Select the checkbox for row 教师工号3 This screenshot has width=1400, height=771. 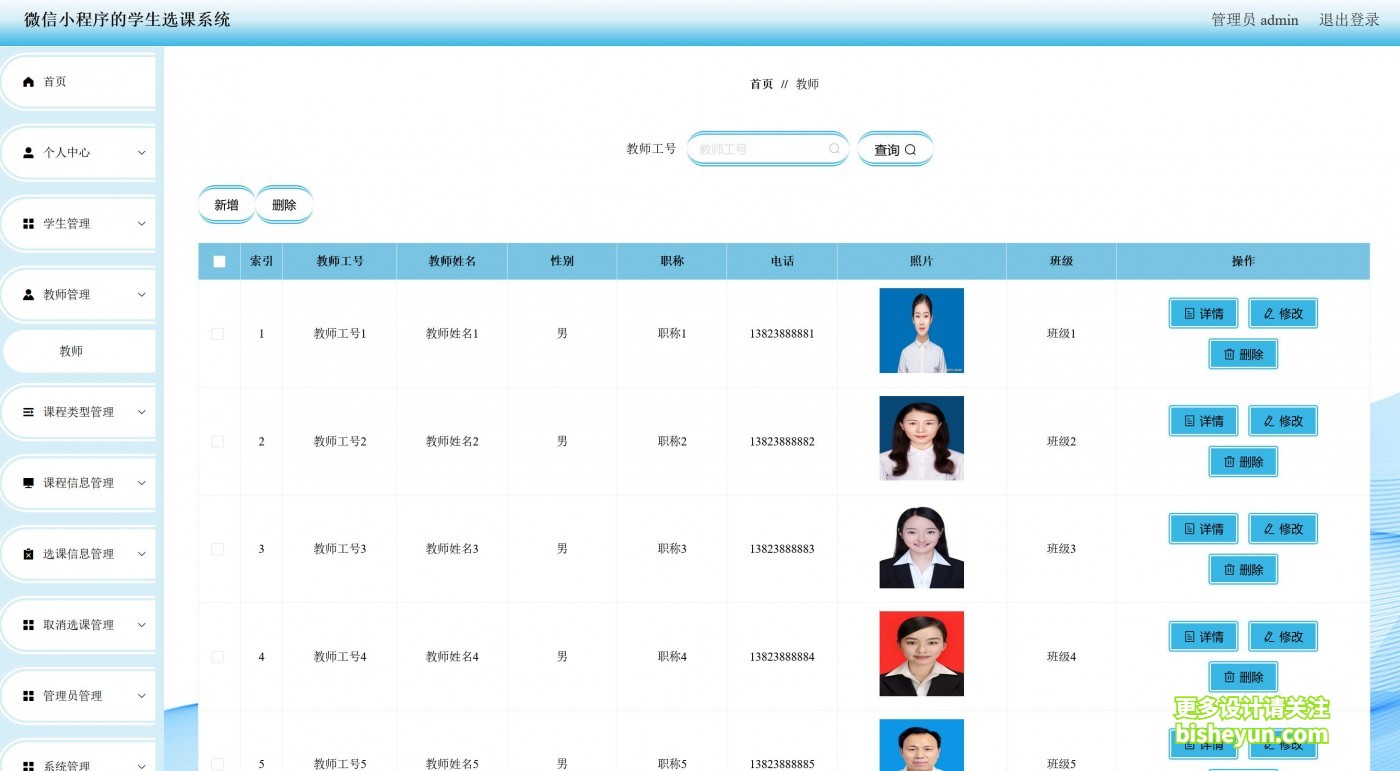pyautogui.click(x=218, y=549)
